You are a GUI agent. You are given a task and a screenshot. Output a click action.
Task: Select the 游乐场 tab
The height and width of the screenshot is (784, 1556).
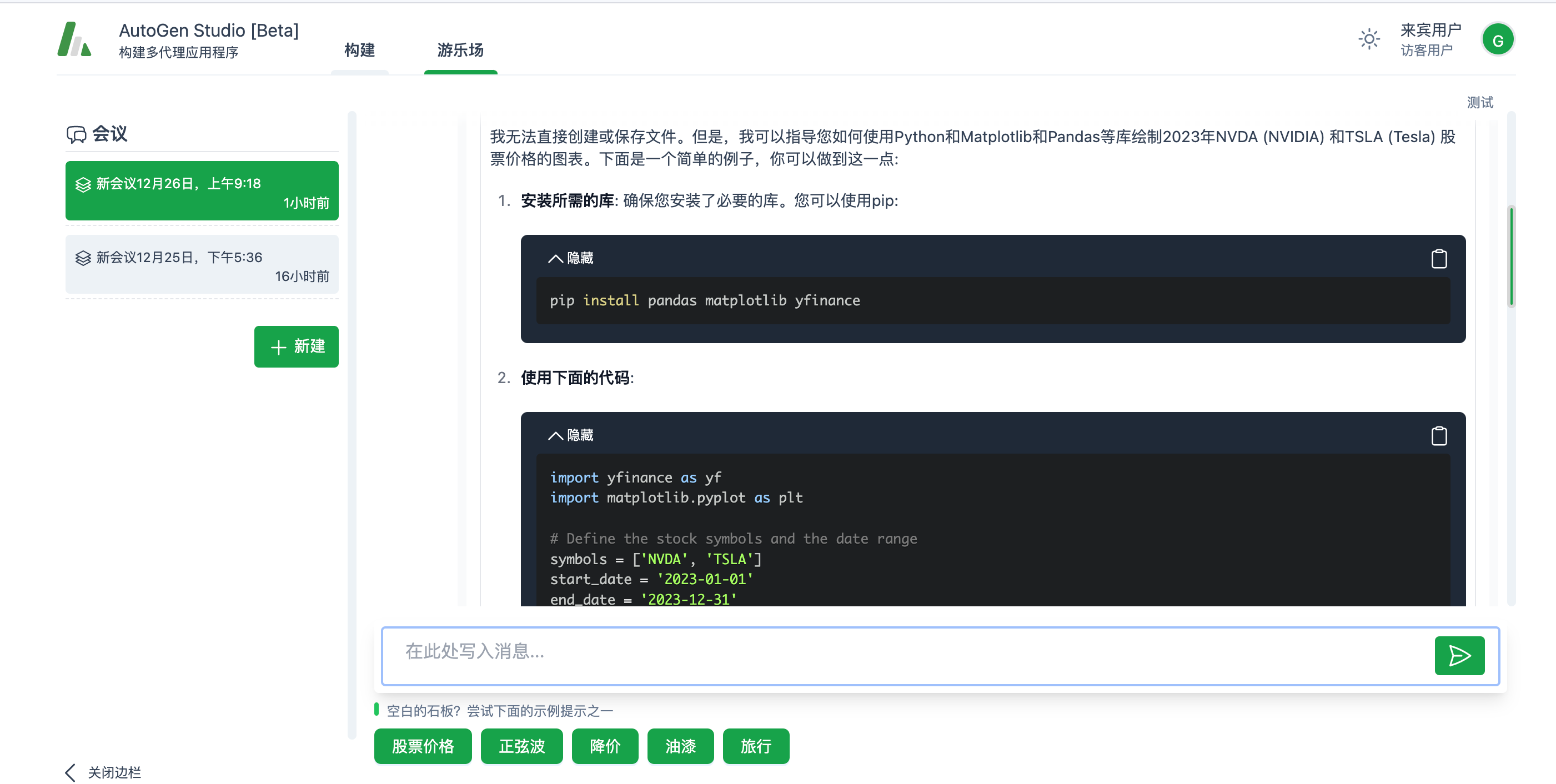point(460,50)
